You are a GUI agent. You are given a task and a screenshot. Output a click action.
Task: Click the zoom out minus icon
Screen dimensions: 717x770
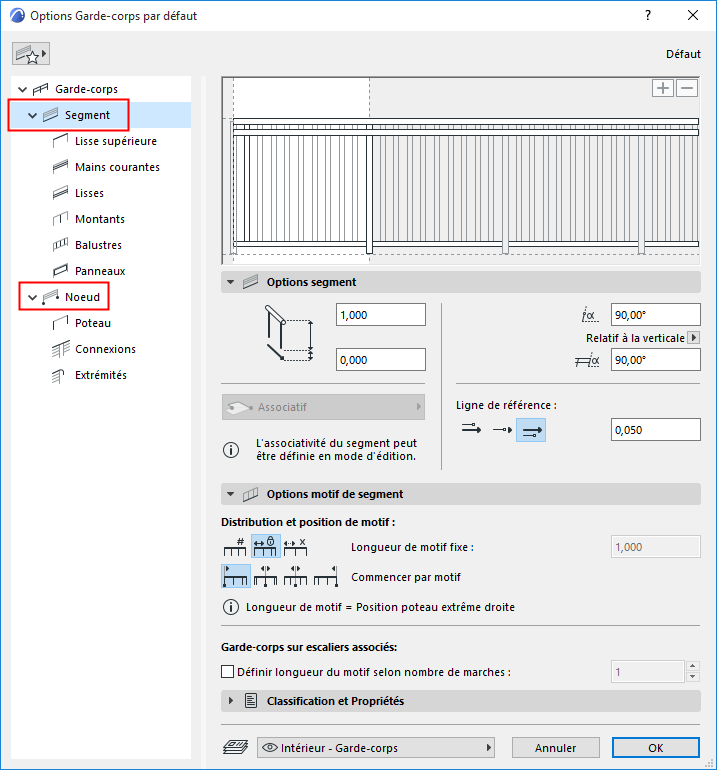pyautogui.click(x=687, y=88)
